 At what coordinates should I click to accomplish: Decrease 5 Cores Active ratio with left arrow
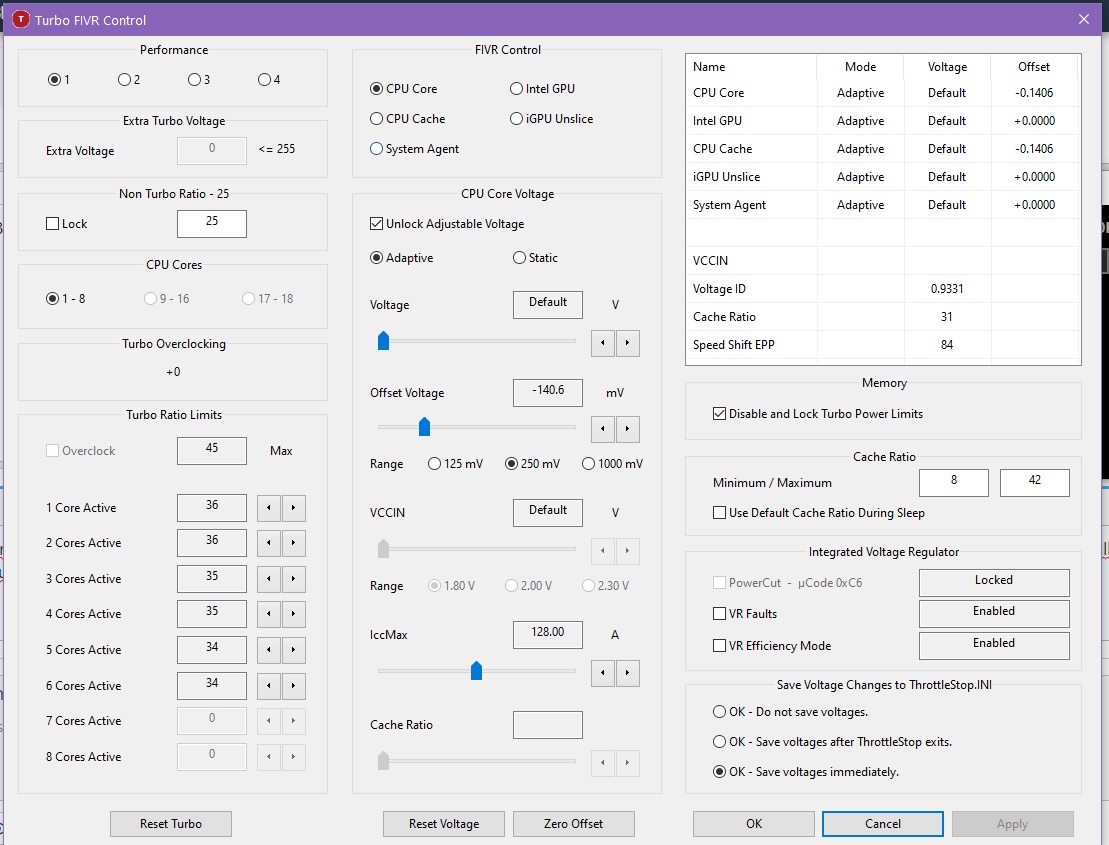point(269,650)
